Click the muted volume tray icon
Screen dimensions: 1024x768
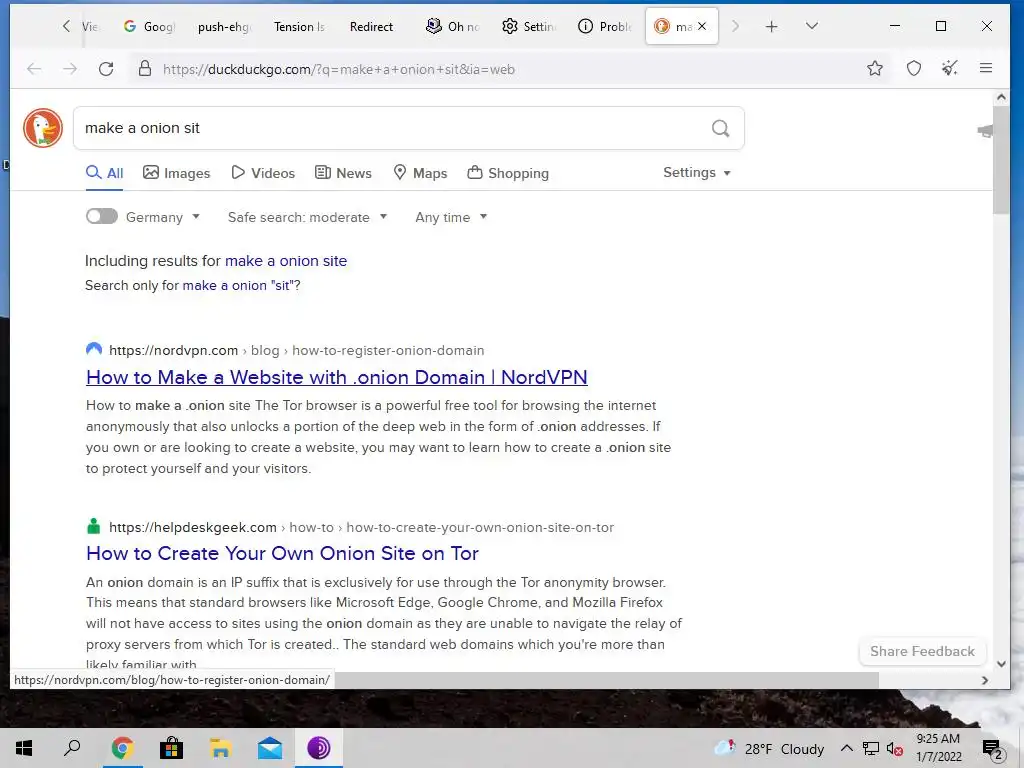coord(895,749)
